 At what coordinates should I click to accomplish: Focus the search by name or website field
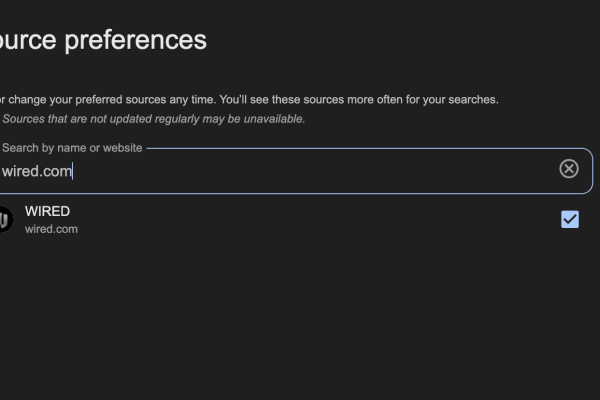pyautogui.click(x=295, y=171)
